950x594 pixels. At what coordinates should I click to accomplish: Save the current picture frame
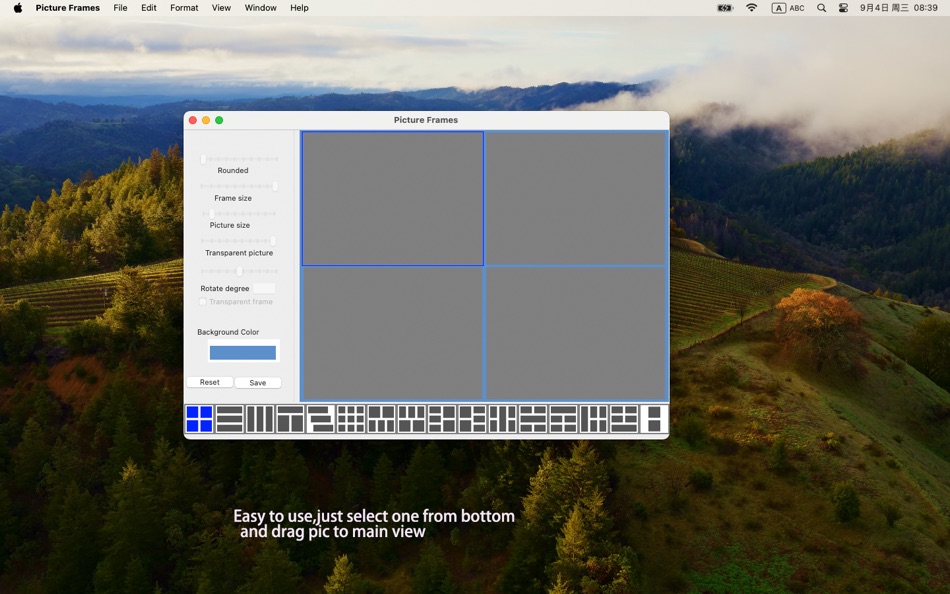258,382
